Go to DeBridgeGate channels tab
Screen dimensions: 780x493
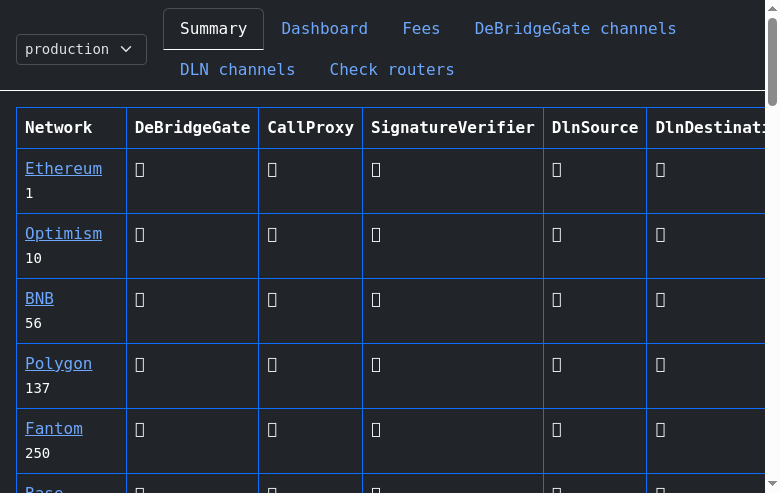[x=575, y=29]
